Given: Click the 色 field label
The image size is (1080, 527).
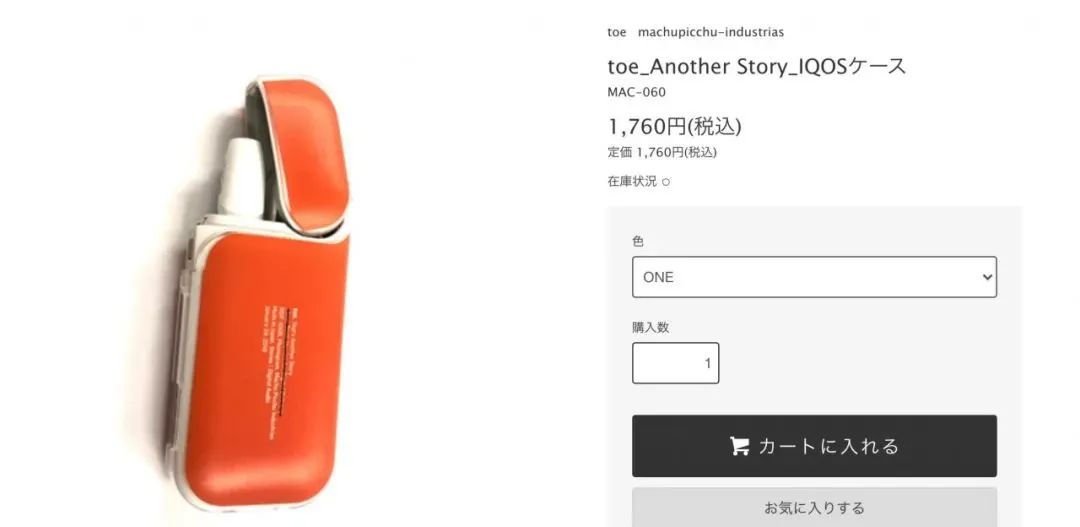Looking at the screenshot, I should 638,241.
